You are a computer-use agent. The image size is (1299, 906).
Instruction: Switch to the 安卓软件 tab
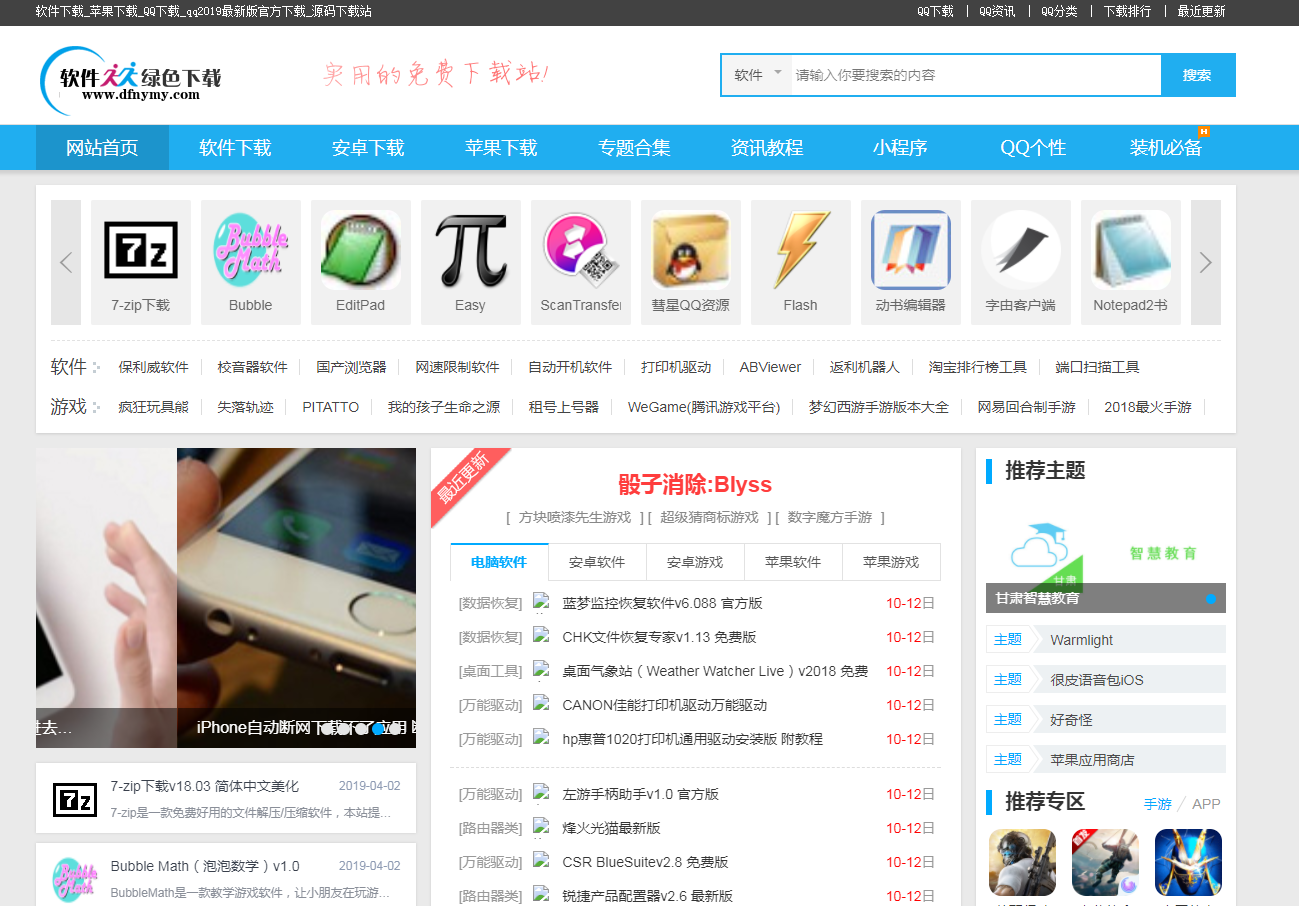tap(597, 562)
